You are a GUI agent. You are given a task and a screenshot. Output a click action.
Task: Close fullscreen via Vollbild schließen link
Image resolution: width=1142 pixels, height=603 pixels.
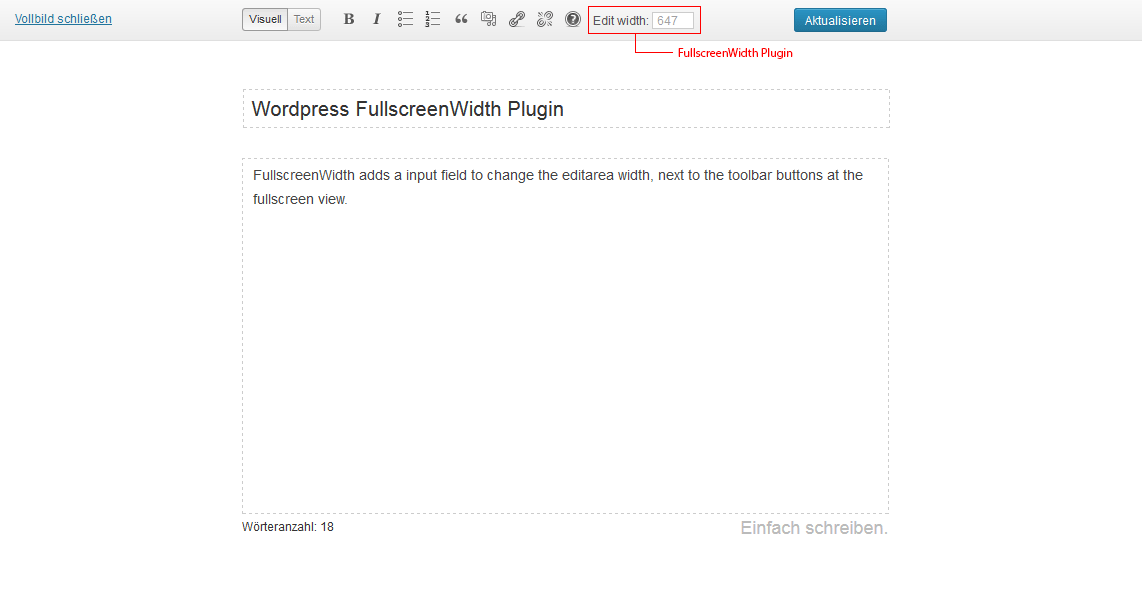click(x=63, y=19)
